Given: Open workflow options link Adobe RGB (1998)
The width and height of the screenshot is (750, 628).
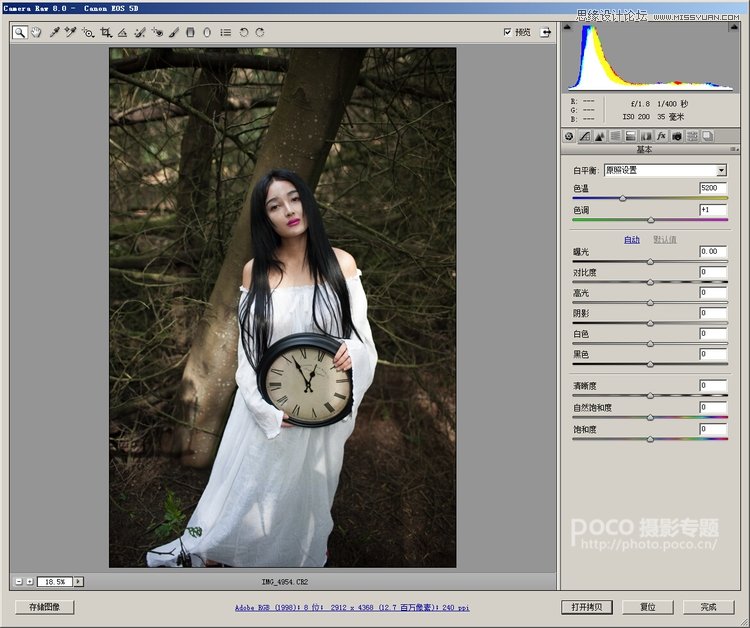Looking at the screenshot, I should pyautogui.click(x=352, y=607).
